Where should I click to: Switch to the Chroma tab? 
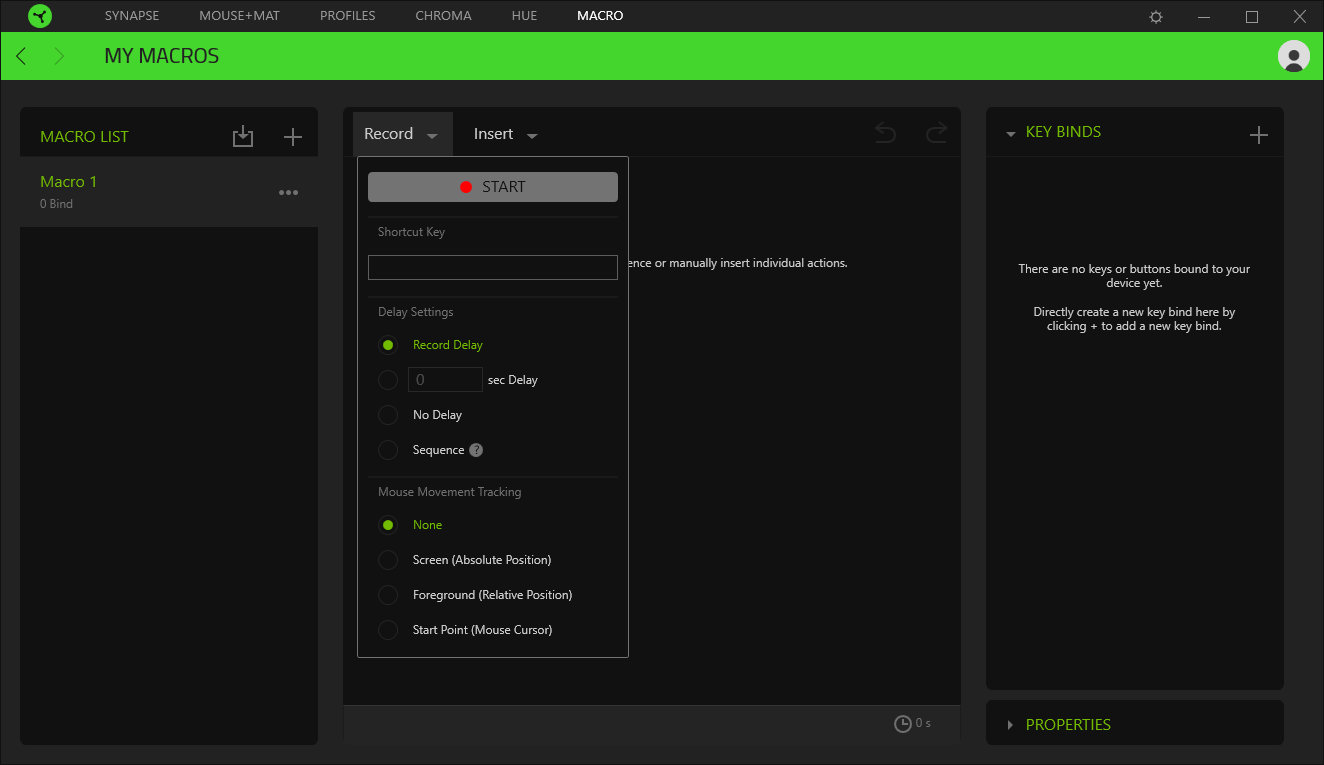(443, 16)
